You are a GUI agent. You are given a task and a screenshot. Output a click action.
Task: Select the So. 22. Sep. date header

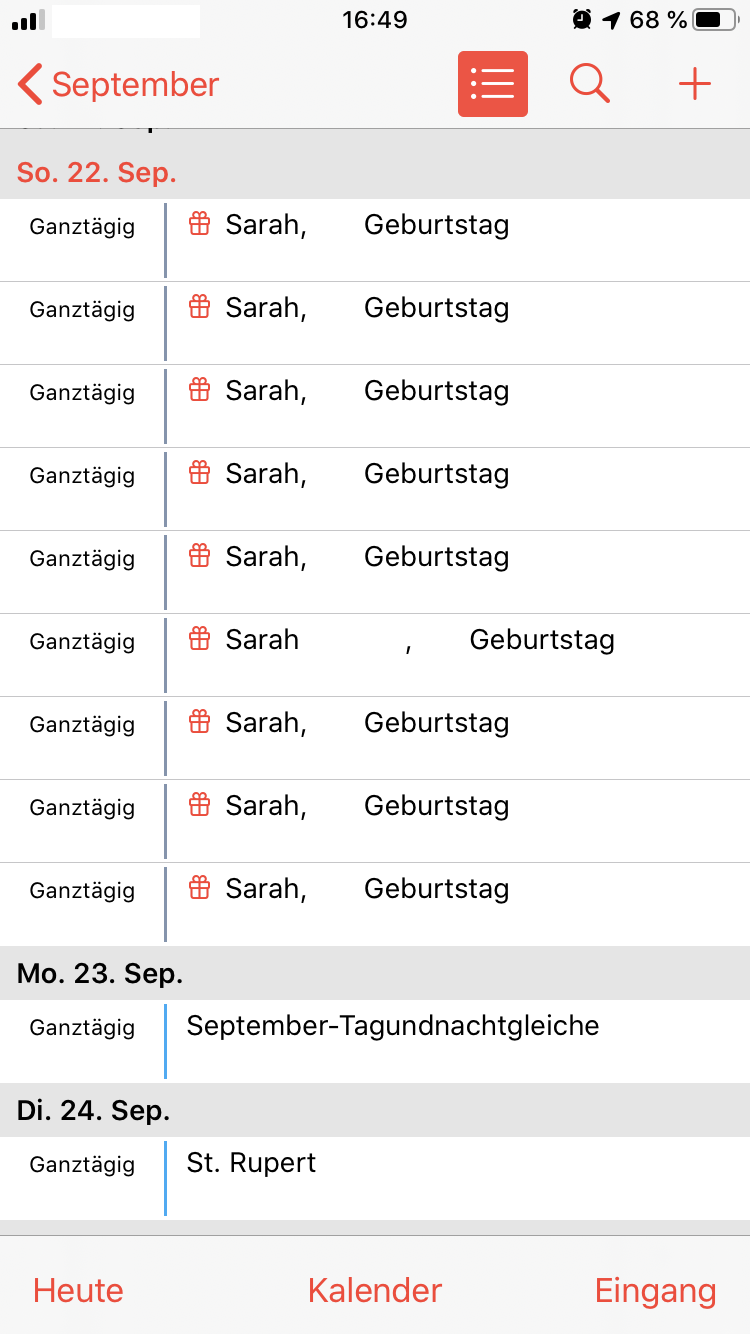[97, 172]
